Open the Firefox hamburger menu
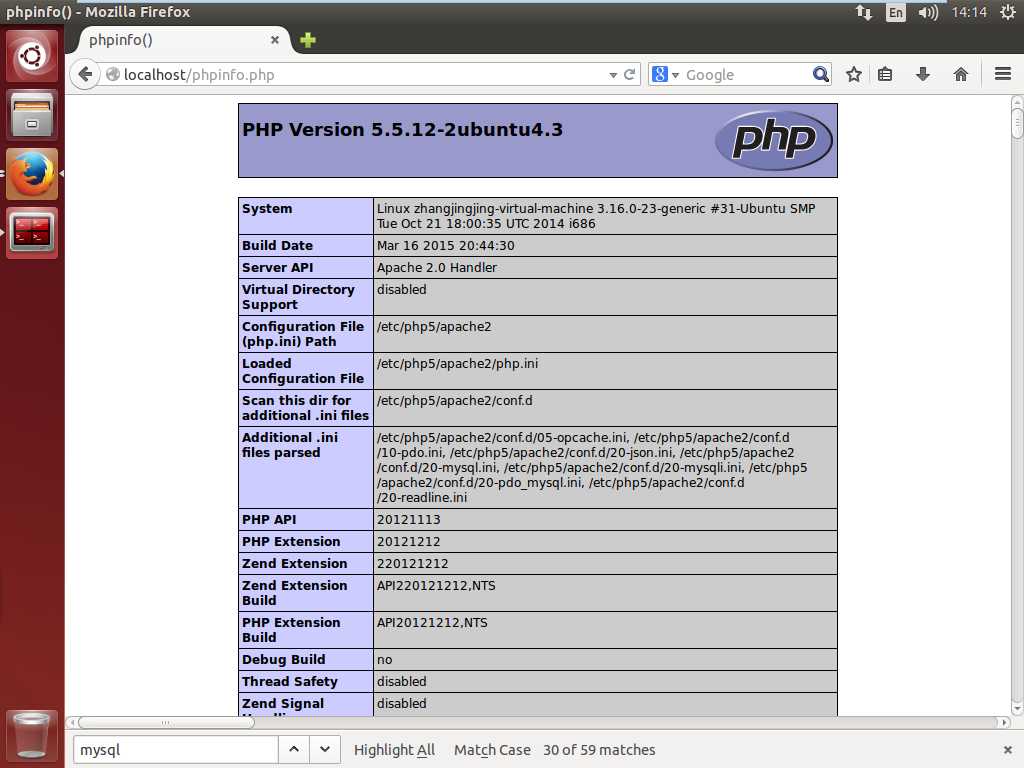 click(1003, 74)
